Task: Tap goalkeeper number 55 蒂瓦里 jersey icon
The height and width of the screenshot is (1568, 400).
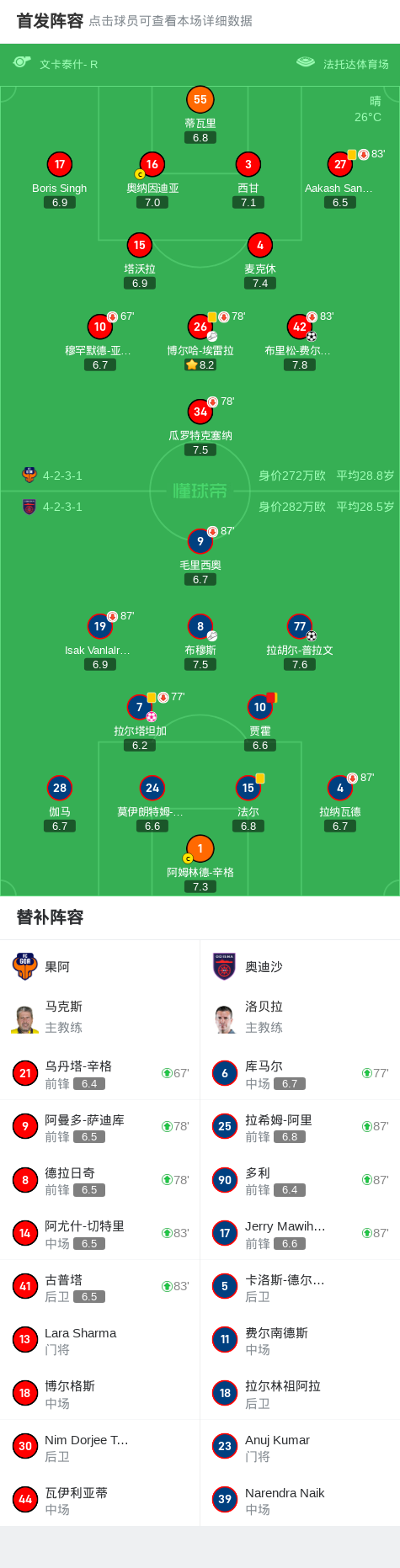Action: [x=200, y=99]
